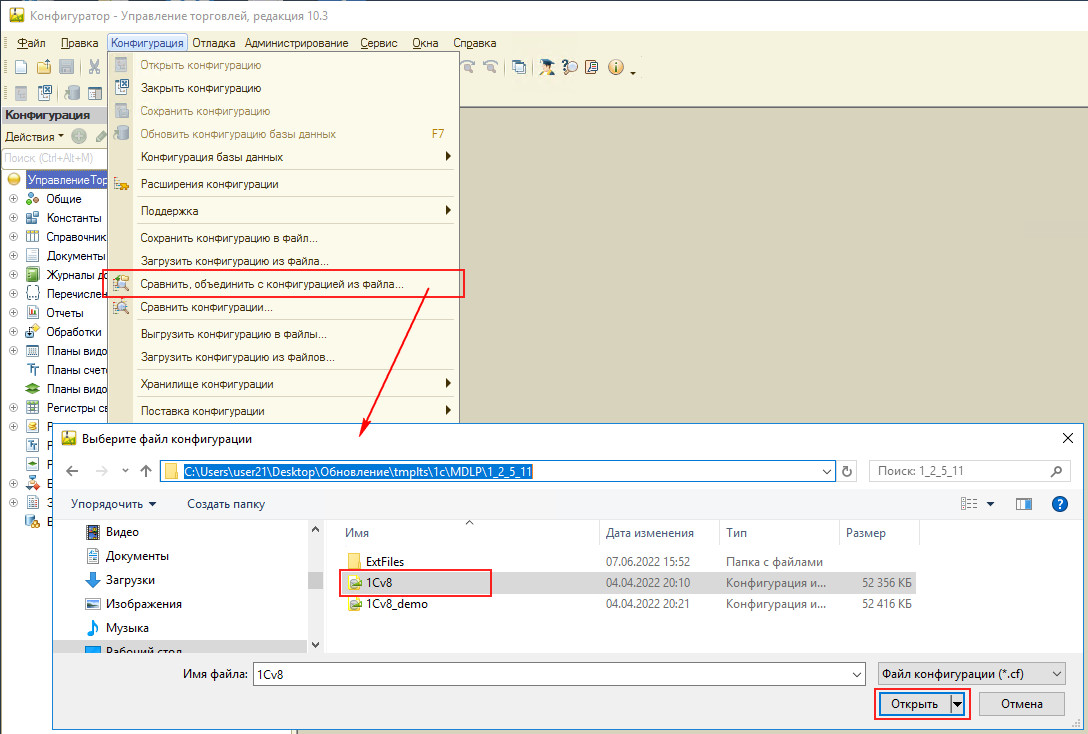Open the Упорядочить dropdown
Image resolution: width=1088 pixels, height=734 pixels.
[113, 504]
